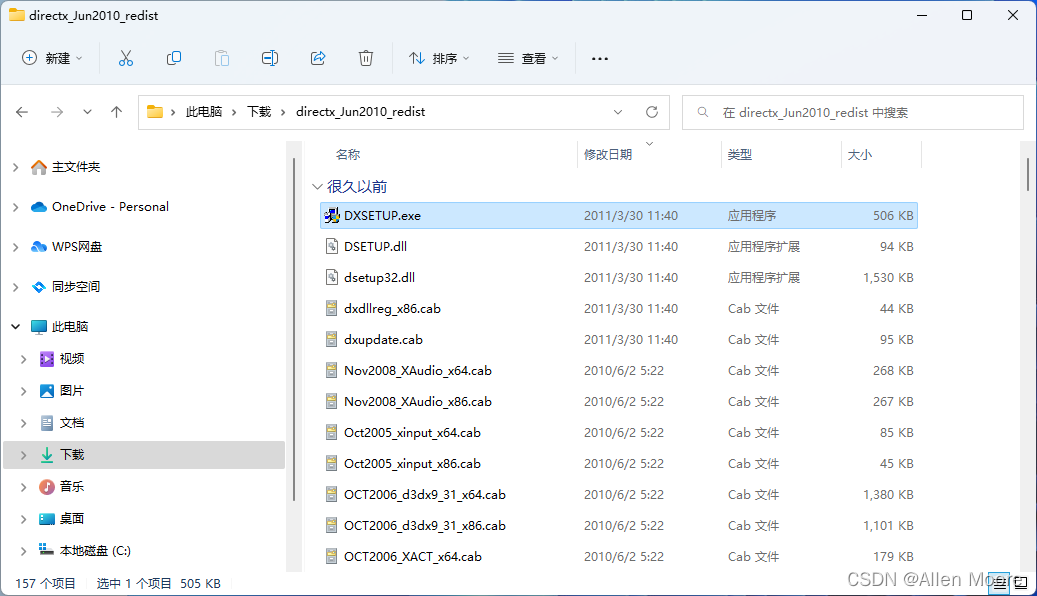Click the navigation pane scrollbar
The height and width of the screenshot is (596, 1037).
[294, 329]
